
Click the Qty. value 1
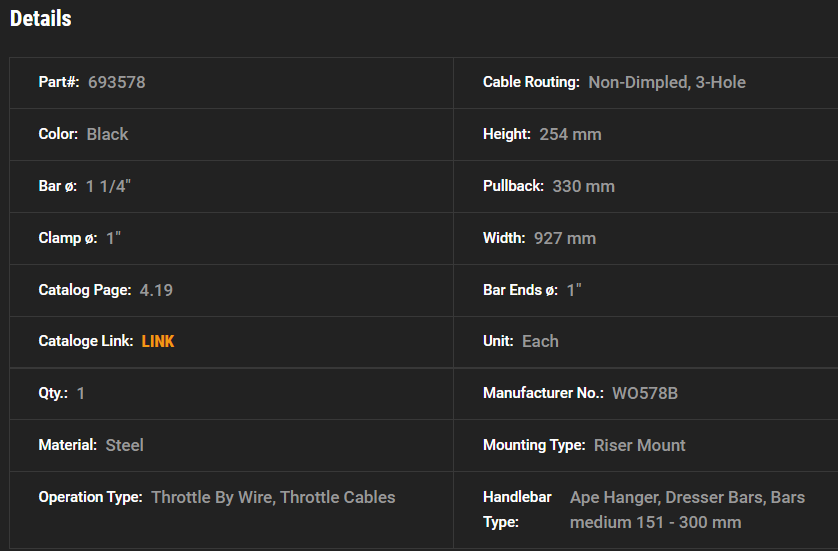pyautogui.click(x=81, y=393)
